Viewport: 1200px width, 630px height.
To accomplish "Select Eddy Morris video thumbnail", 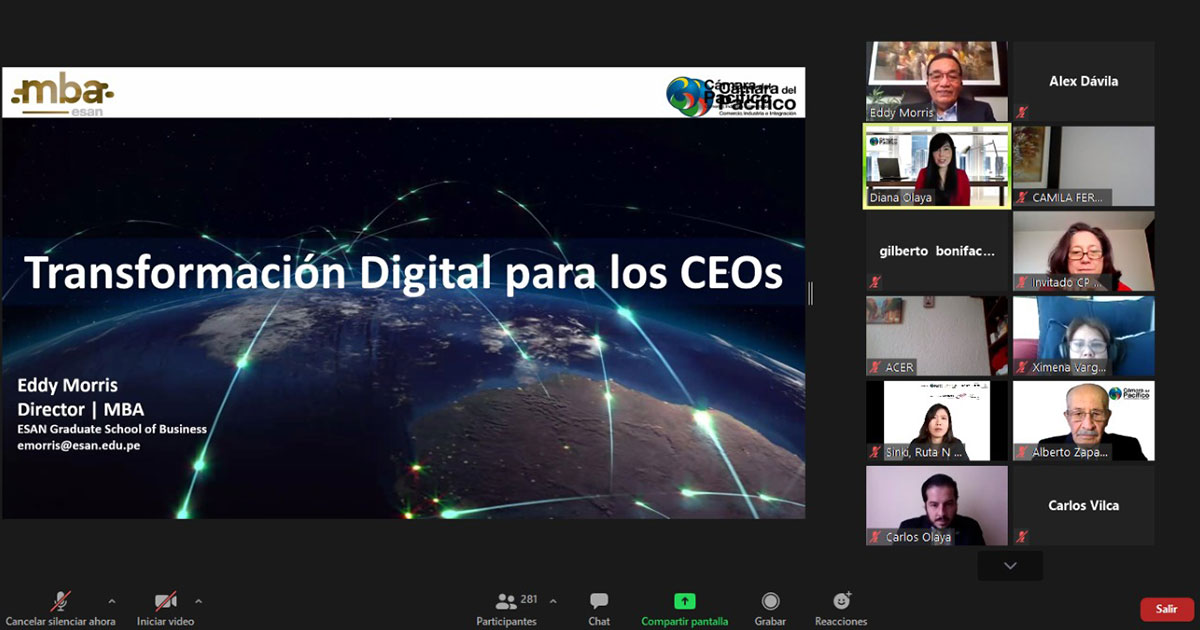I will [x=936, y=81].
